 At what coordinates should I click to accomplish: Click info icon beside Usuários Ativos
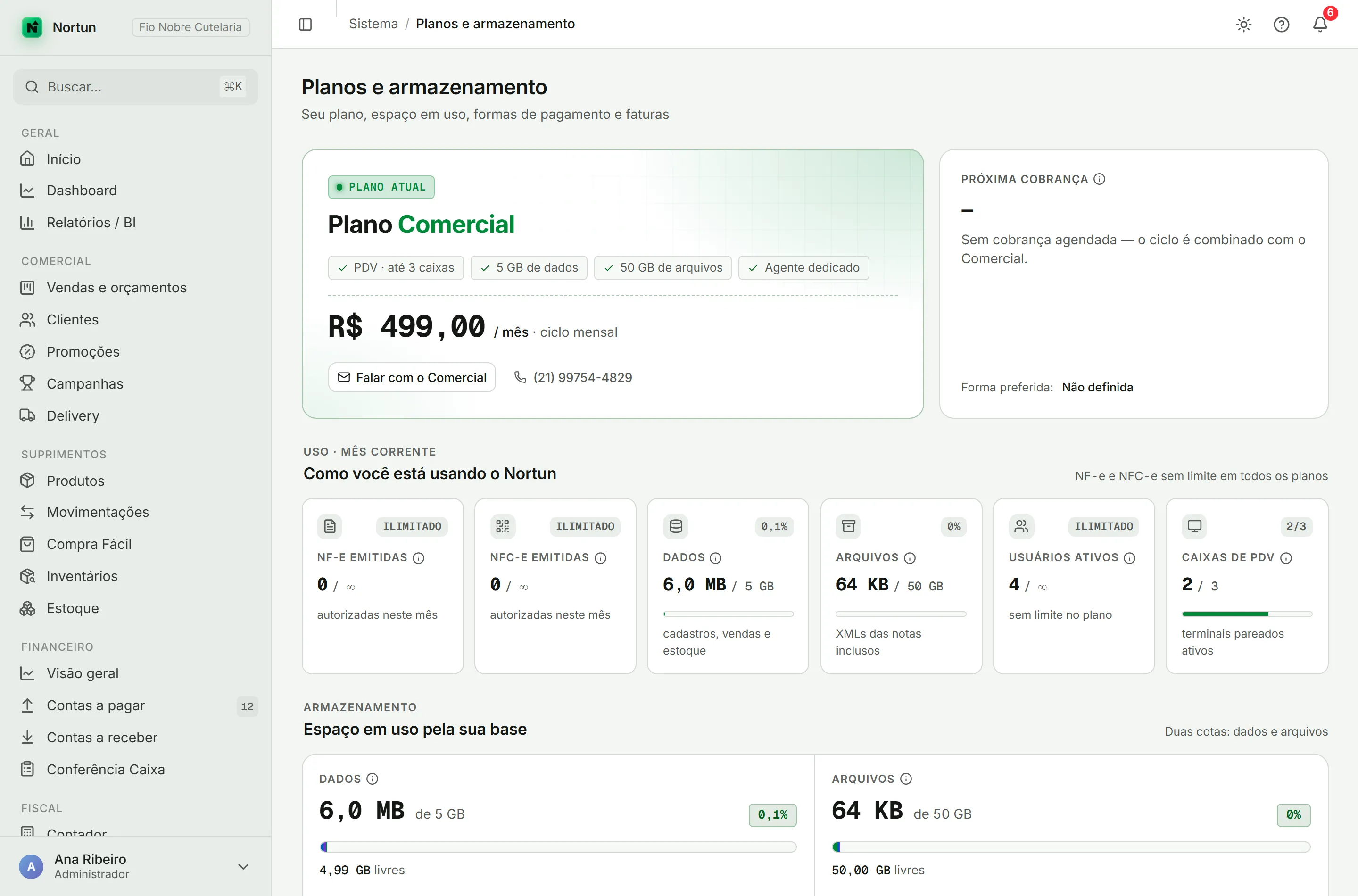tap(1129, 558)
